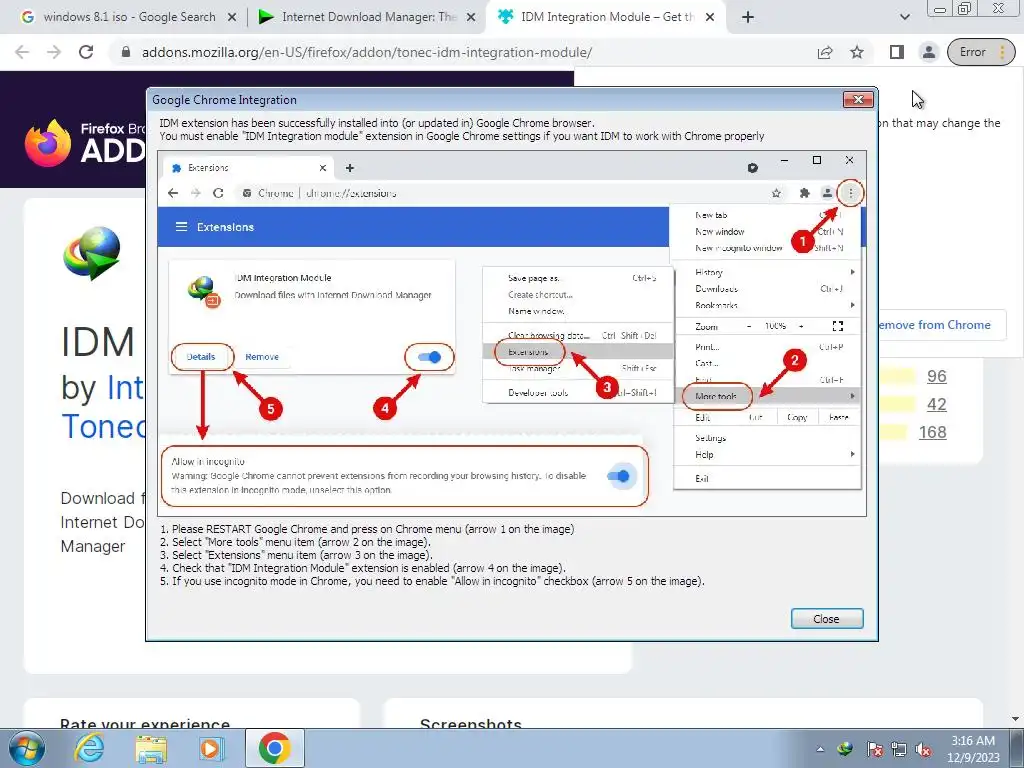Viewport: 1024px width, 768px height.
Task: View site info via the lock icon
Action: pos(127,52)
